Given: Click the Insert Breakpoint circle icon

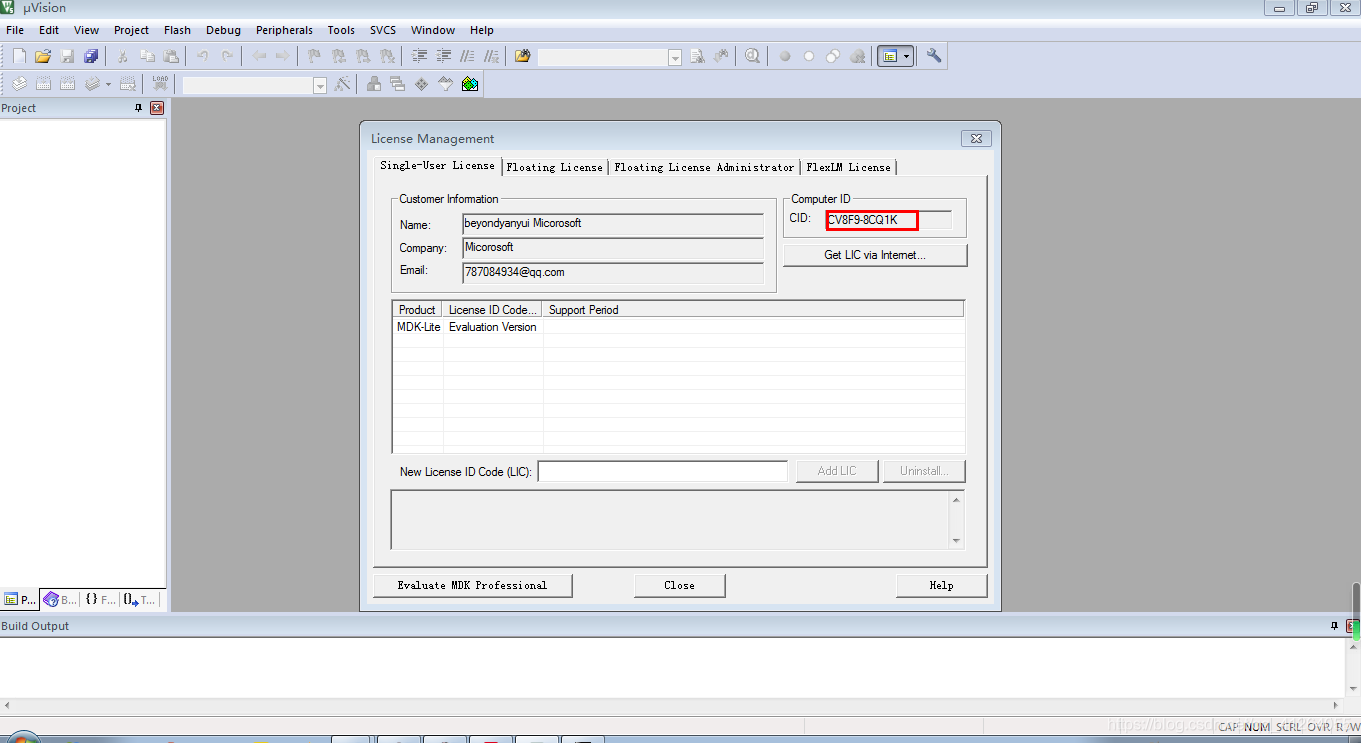Looking at the screenshot, I should [x=785, y=56].
